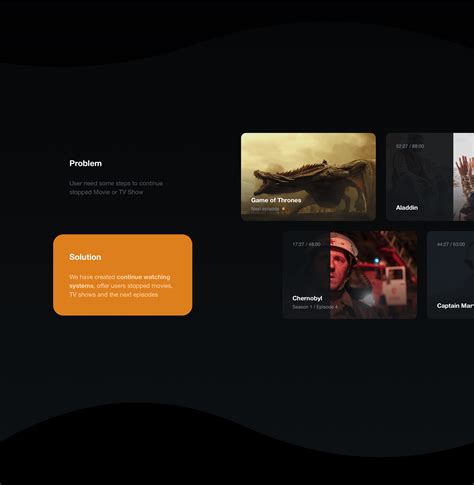Click the Next episode label under Game of Thrones
Viewport: 474px width, 485px height.
(x=265, y=209)
